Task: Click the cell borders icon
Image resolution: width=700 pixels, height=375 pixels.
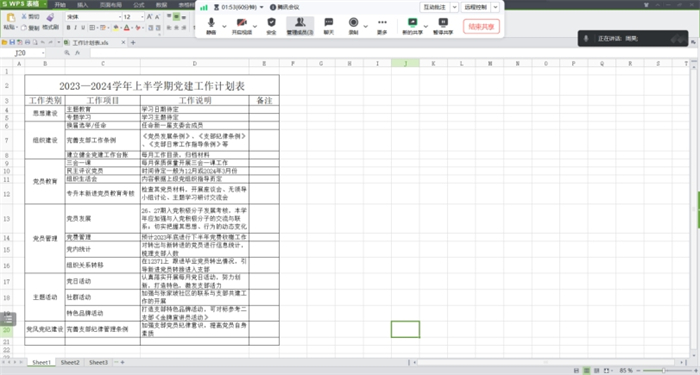Action: point(92,28)
